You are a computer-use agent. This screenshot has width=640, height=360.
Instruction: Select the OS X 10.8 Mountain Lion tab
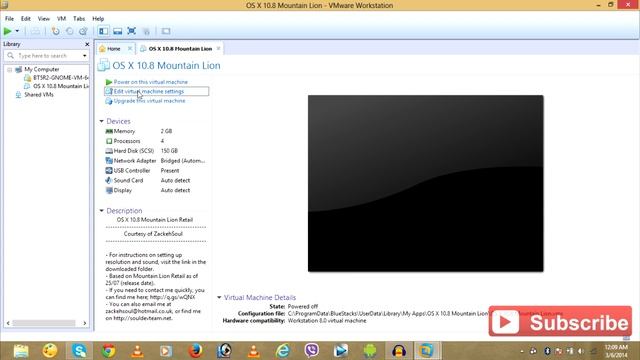point(180,49)
